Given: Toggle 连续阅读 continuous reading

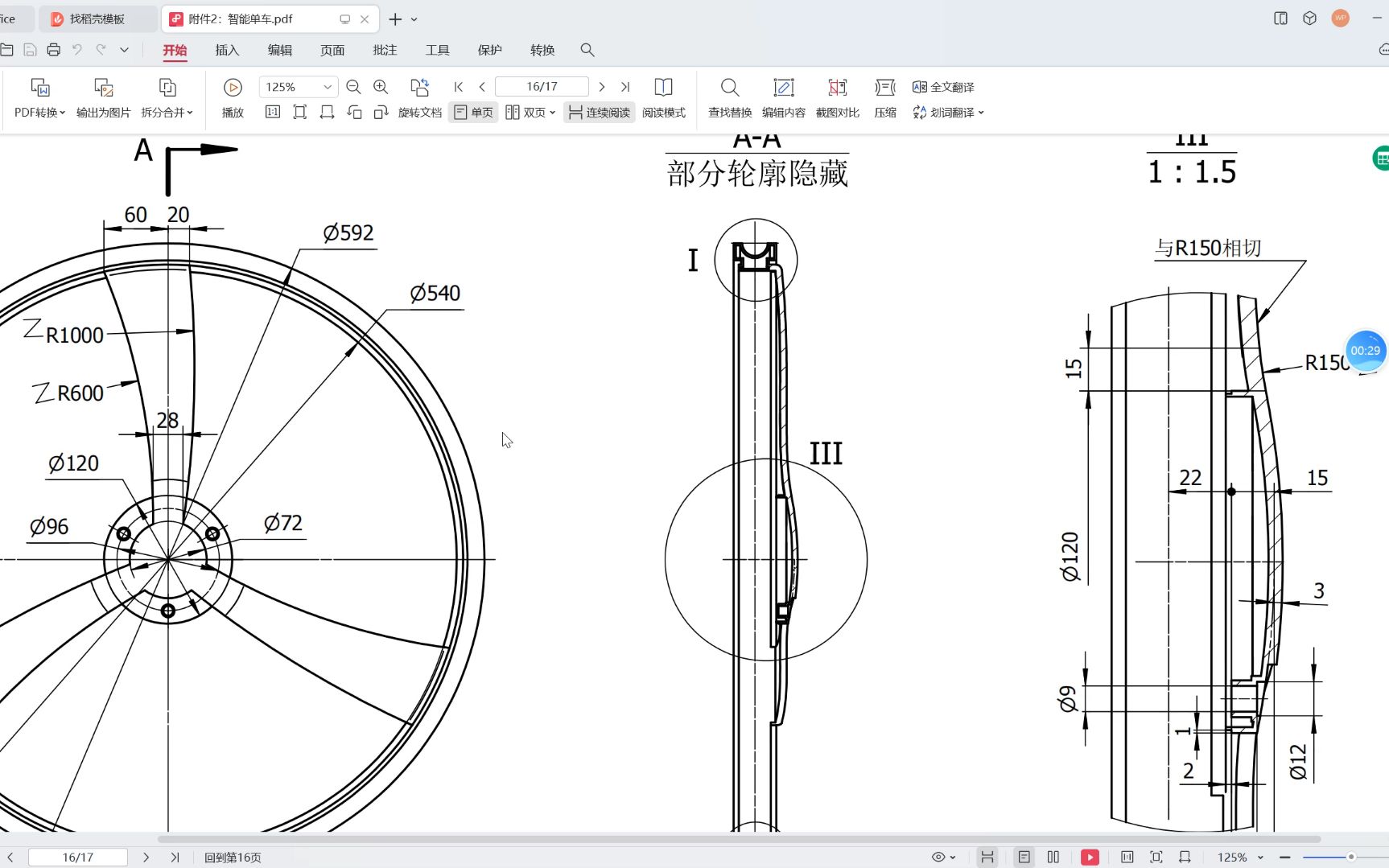Looking at the screenshot, I should (600, 113).
